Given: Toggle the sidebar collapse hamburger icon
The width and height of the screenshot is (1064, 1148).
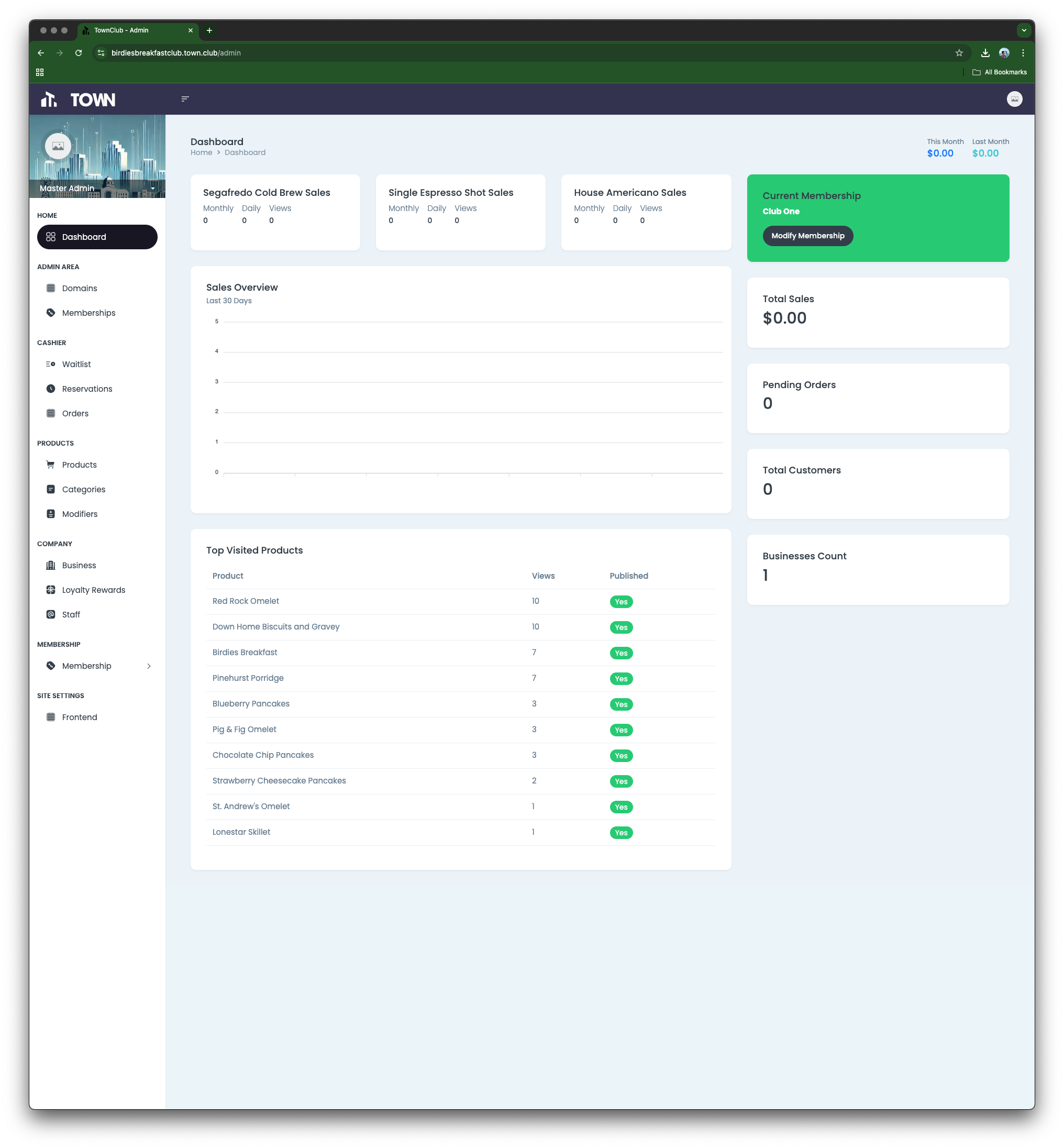Looking at the screenshot, I should (185, 99).
